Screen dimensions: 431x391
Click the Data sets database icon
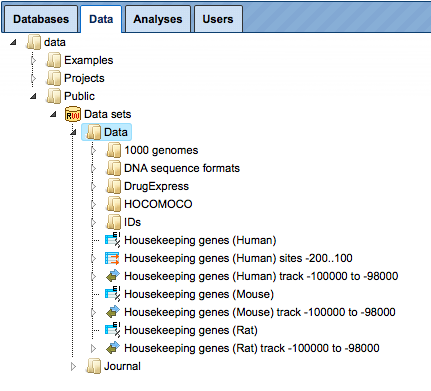coord(73,114)
